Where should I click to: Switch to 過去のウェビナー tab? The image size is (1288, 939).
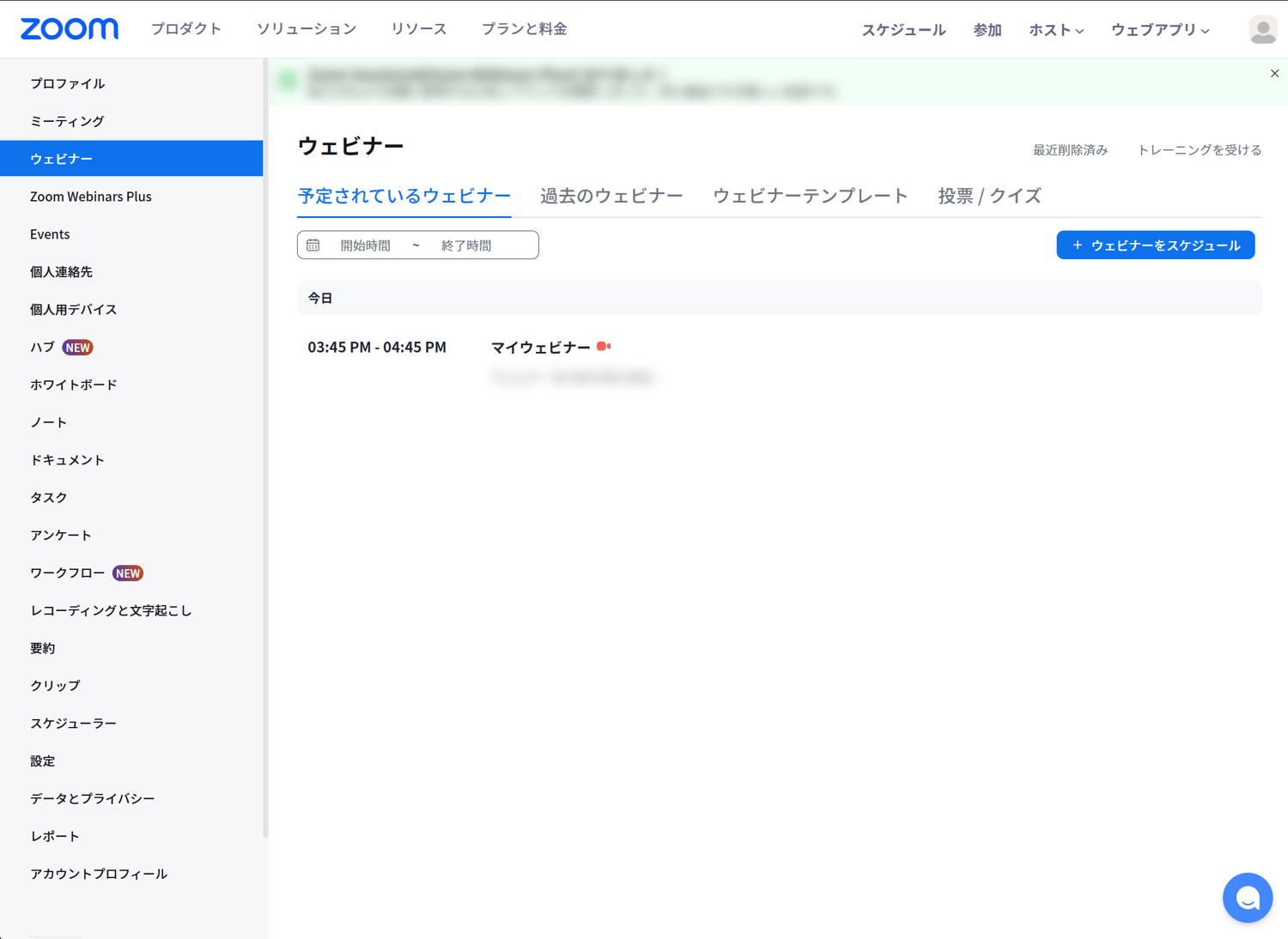[x=611, y=196]
